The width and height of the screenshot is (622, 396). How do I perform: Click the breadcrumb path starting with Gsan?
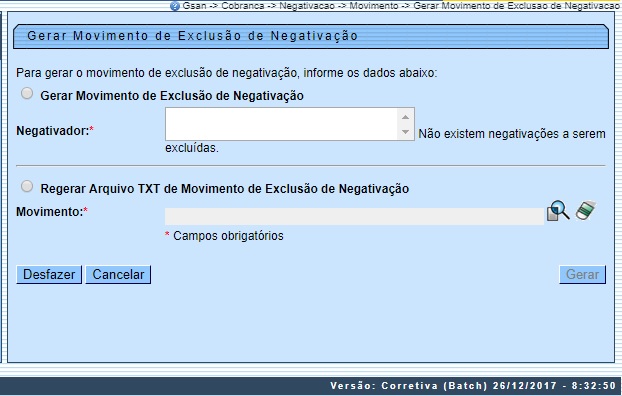pyautogui.click(x=401, y=6)
